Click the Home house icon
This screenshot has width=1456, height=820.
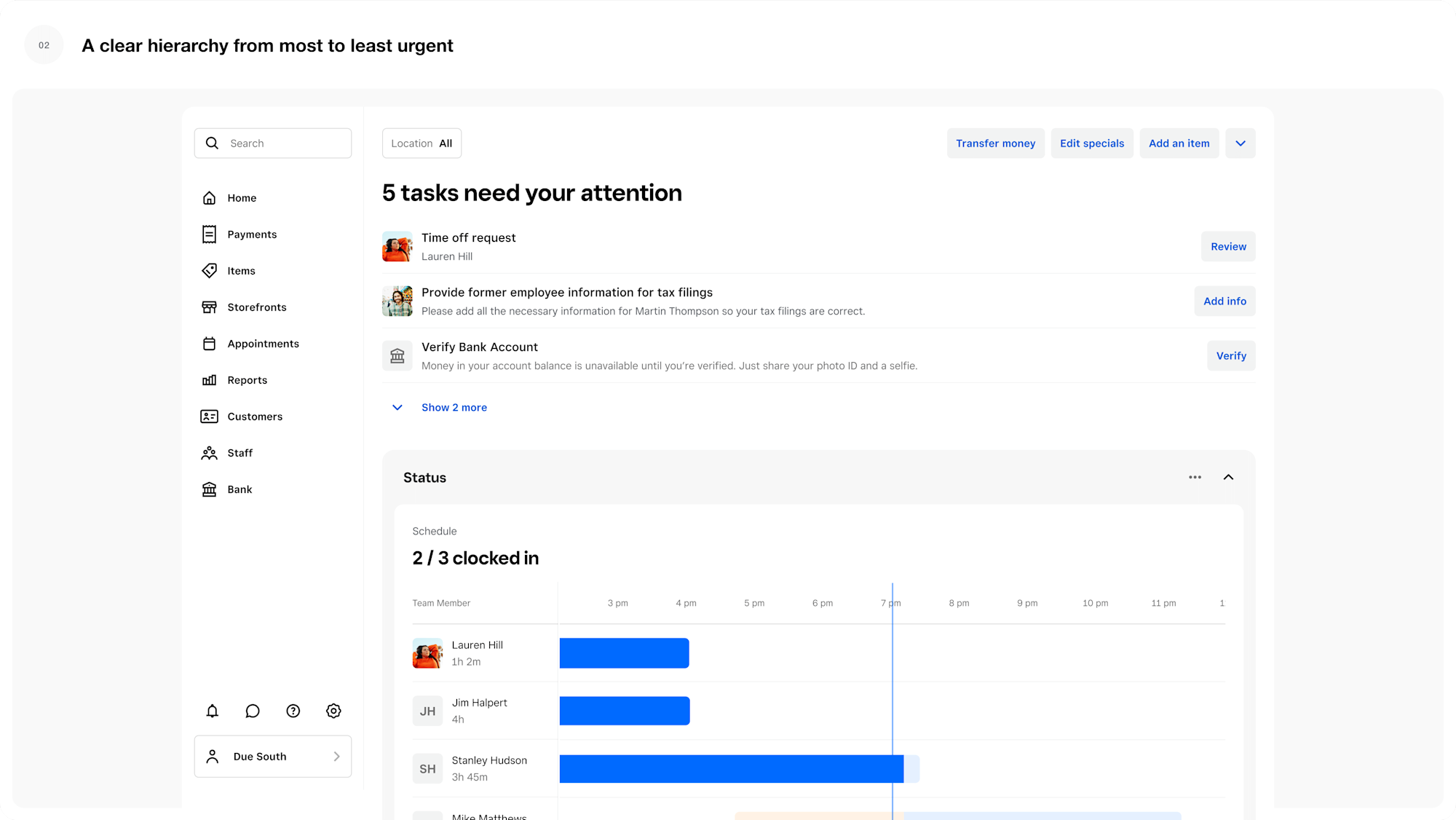(x=209, y=198)
